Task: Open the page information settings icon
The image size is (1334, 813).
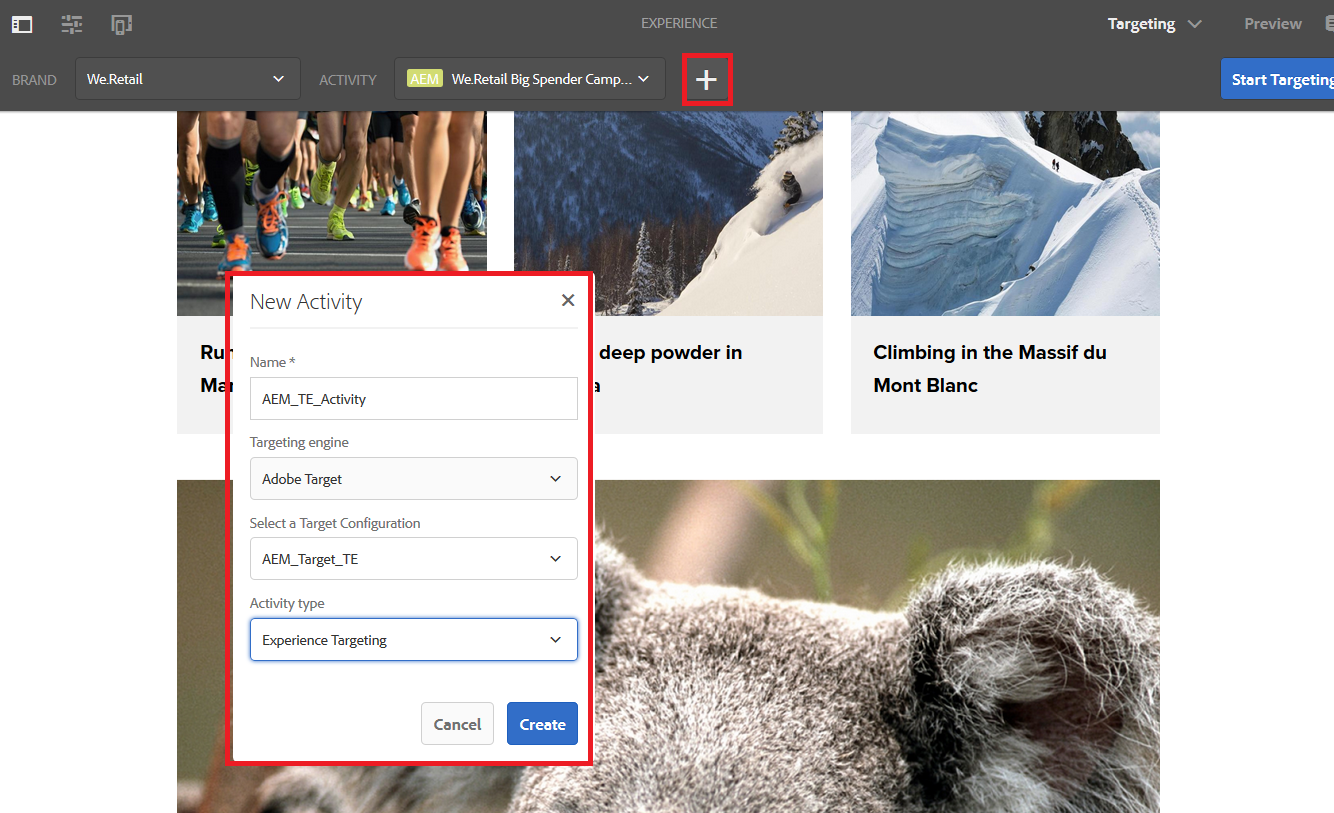Action: (72, 24)
